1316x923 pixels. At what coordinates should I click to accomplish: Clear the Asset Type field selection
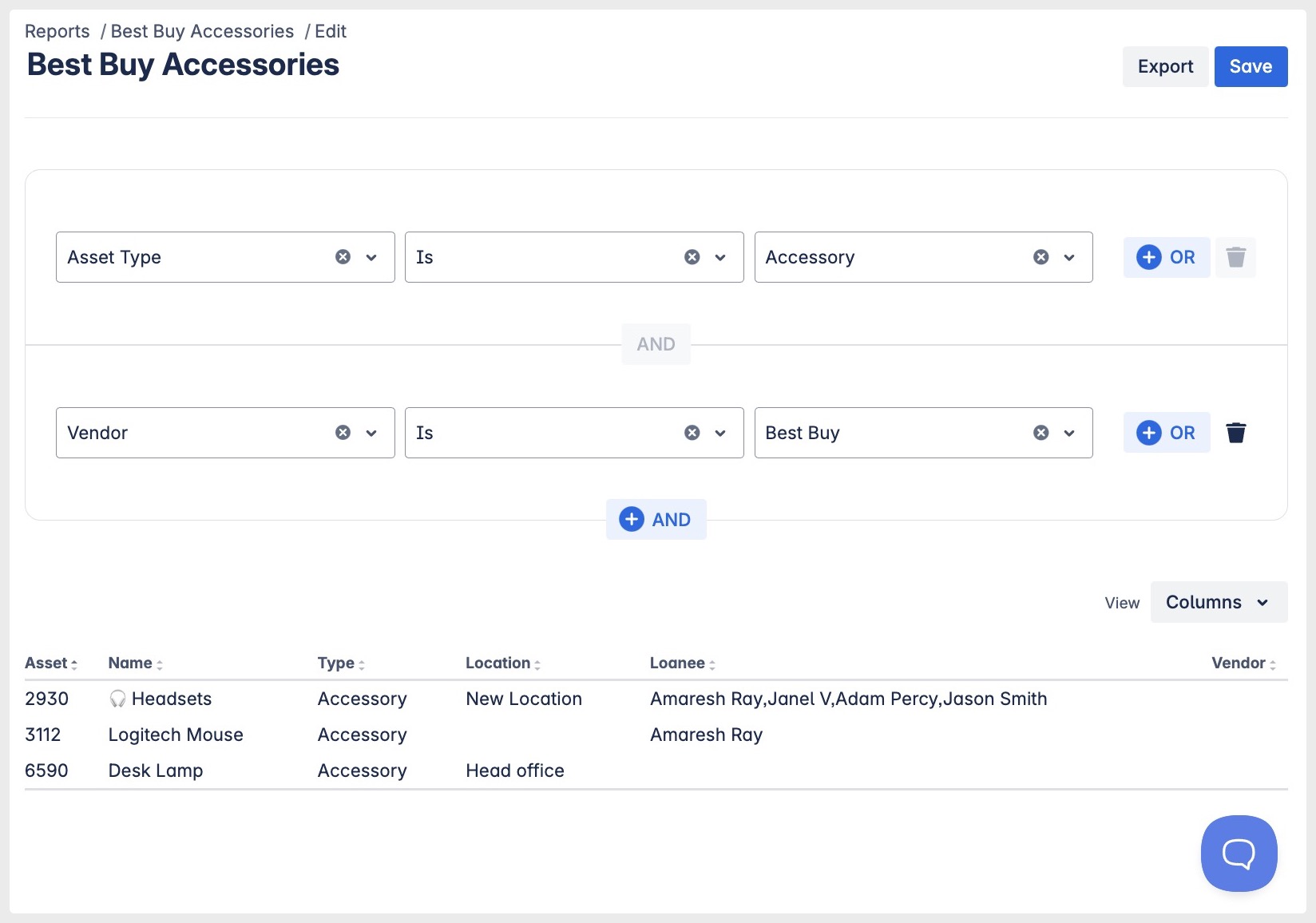[x=343, y=257]
